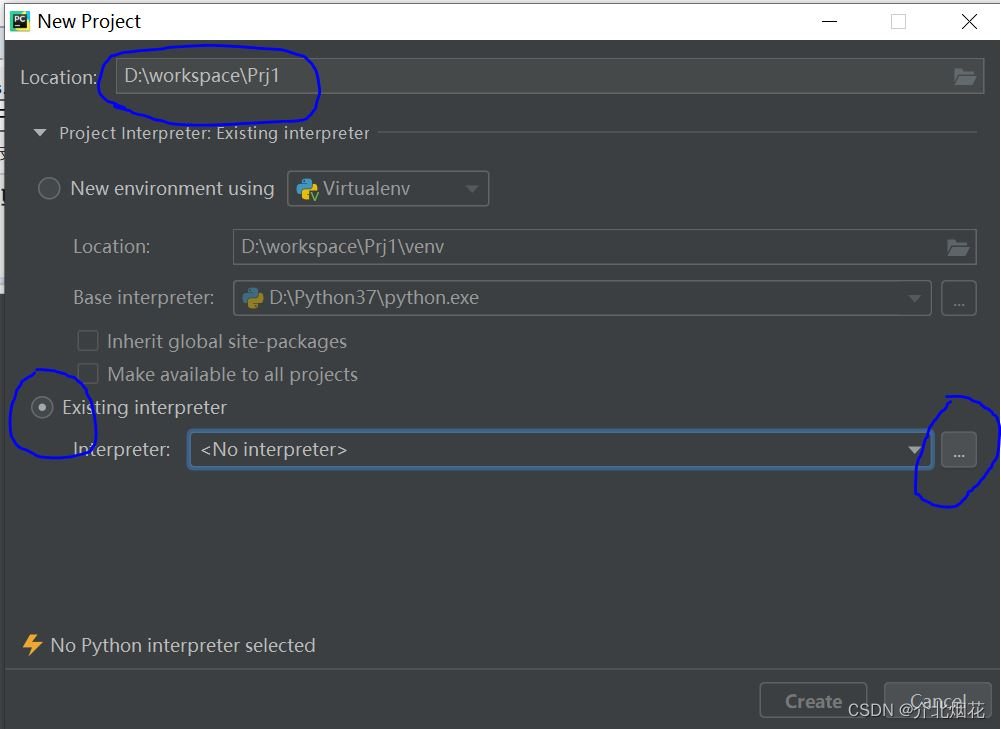Click the Create button
This screenshot has height=729, width=1001.
(x=813, y=701)
